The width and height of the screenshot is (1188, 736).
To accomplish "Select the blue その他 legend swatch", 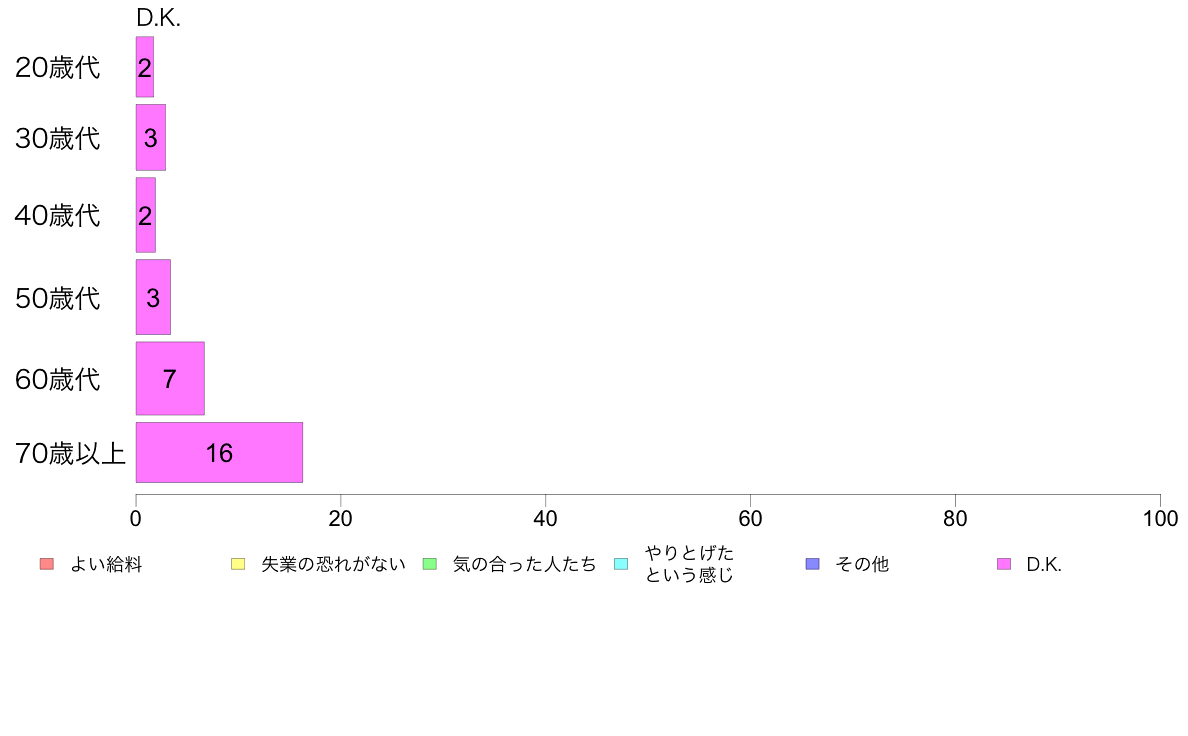I will pos(812,564).
